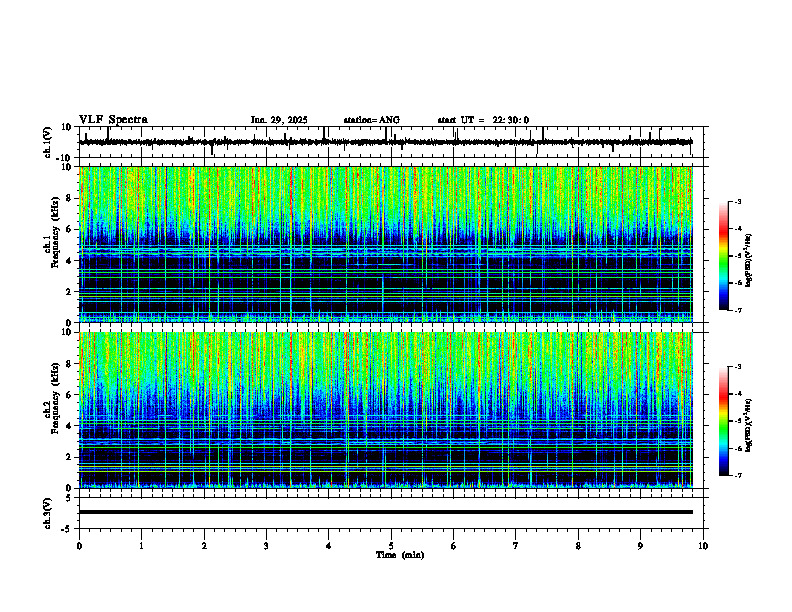Click the "VLF Spectra" plot title

113,120
